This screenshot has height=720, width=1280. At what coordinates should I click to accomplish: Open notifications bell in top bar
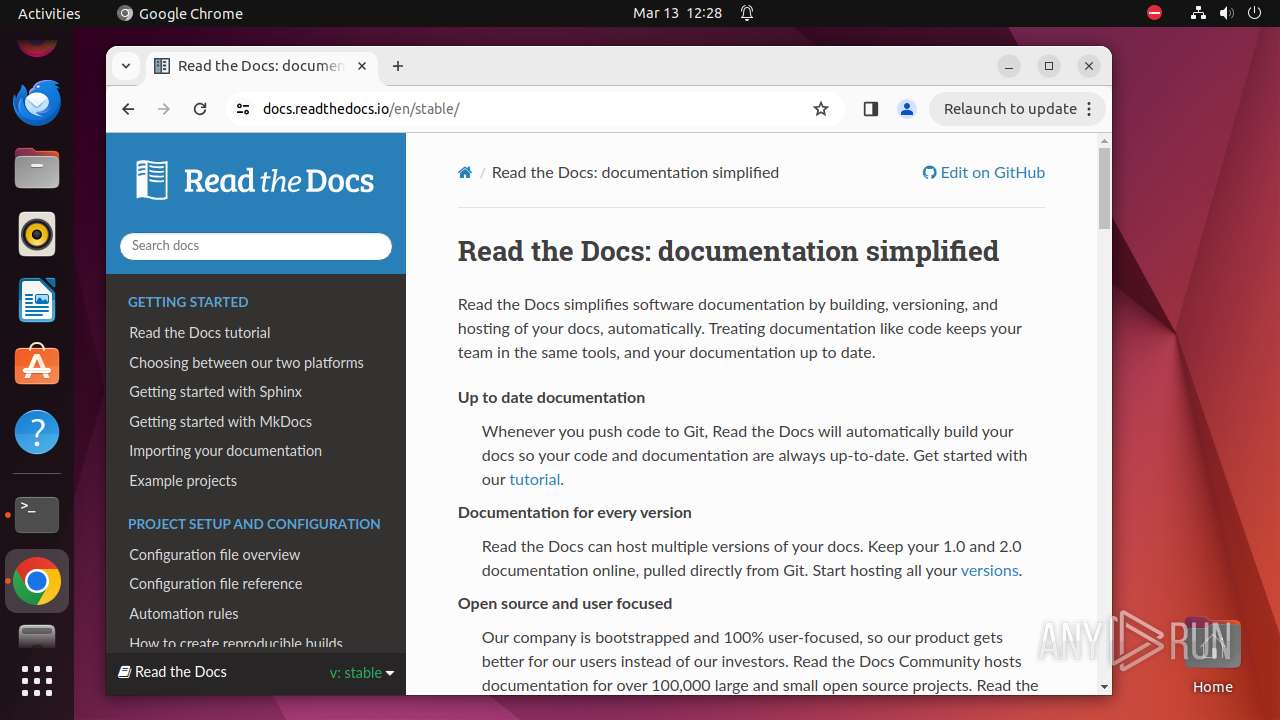(x=747, y=13)
